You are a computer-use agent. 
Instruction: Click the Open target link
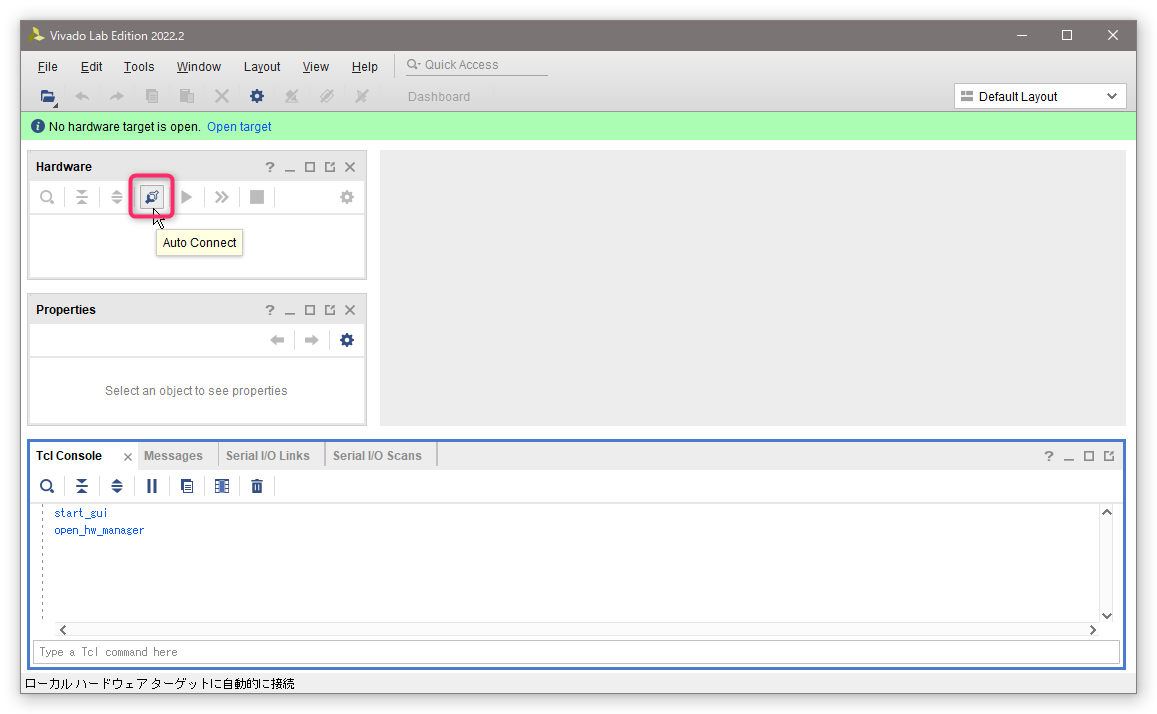239,127
